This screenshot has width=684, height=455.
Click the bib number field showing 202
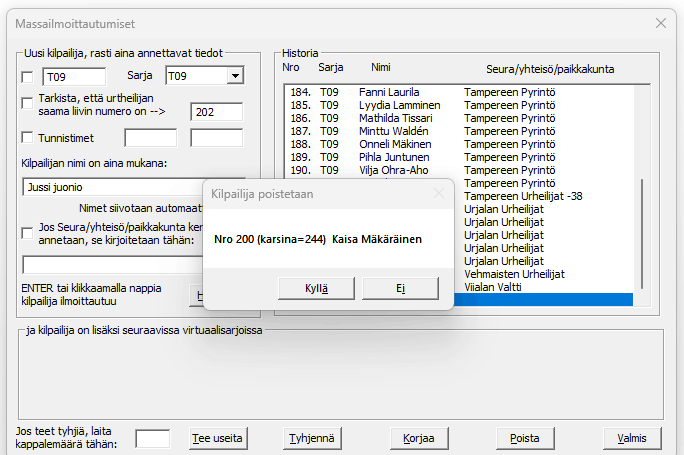click(x=216, y=113)
